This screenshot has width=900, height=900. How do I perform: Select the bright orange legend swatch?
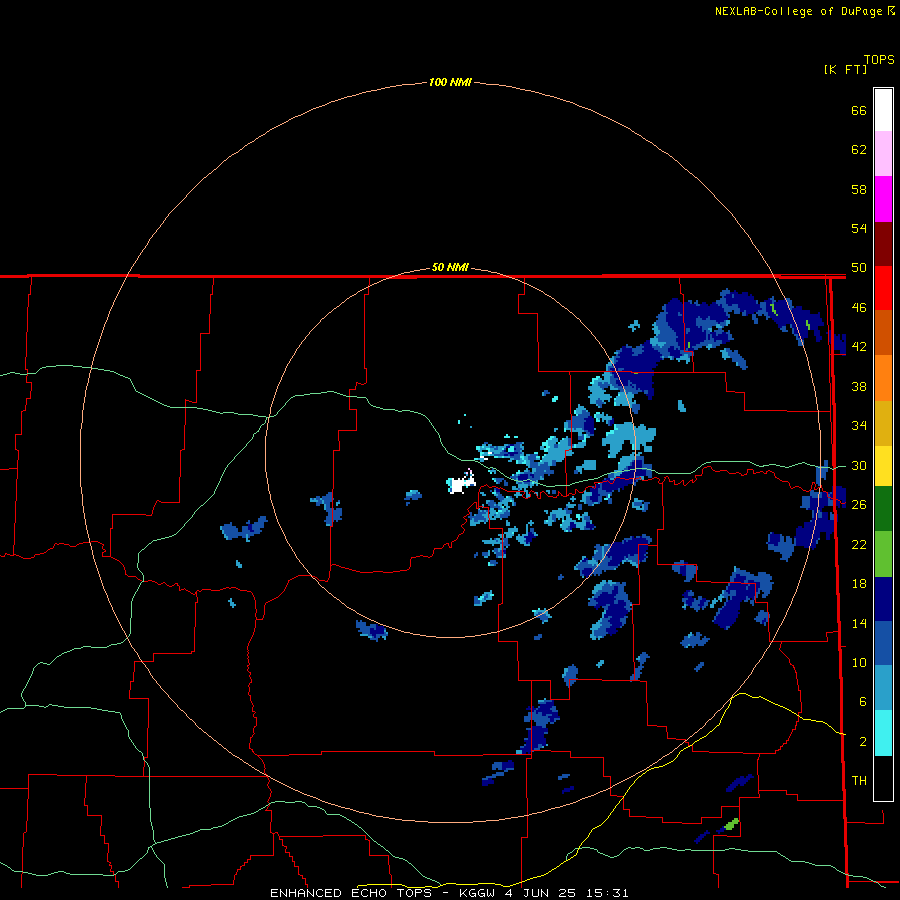[883, 378]
